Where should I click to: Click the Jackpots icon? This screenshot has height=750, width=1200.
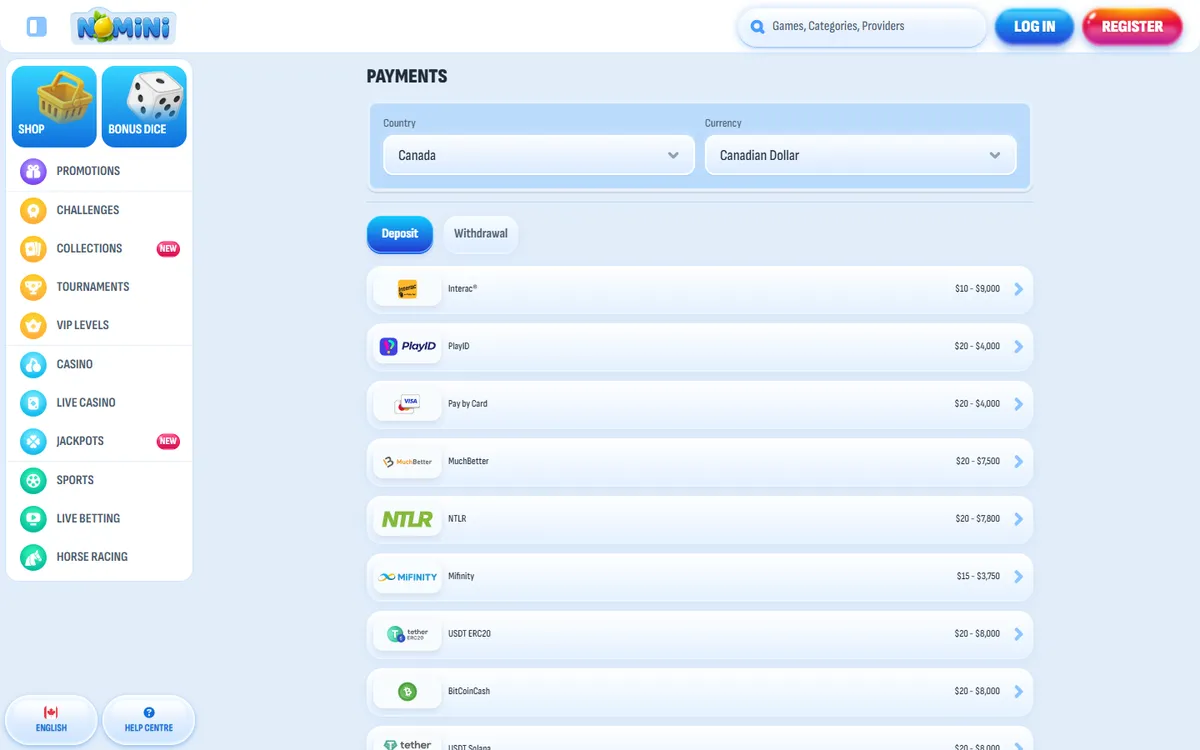pyautogui.click(x=33, y=441)
